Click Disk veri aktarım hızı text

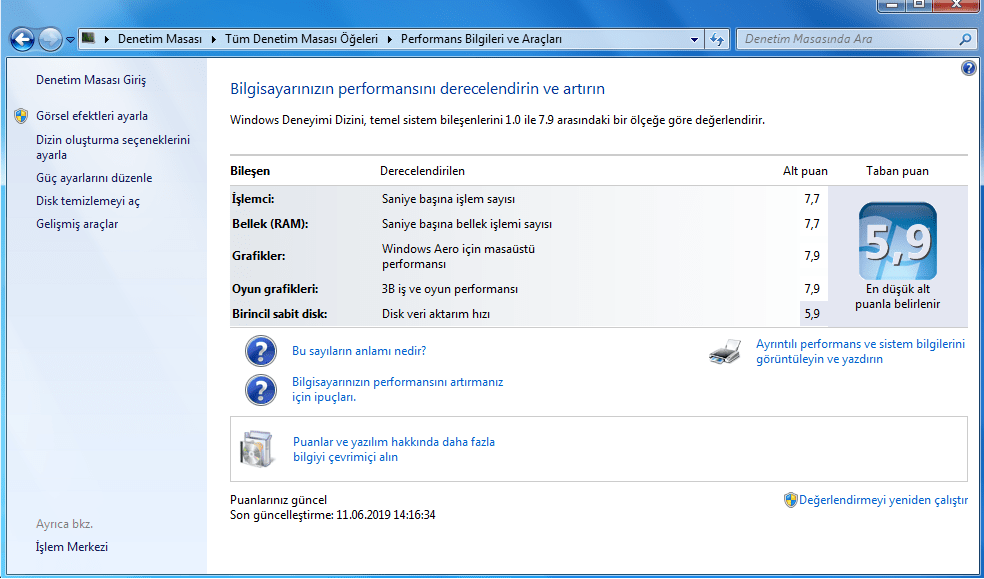pyautogui.click(x=436, y=314)
